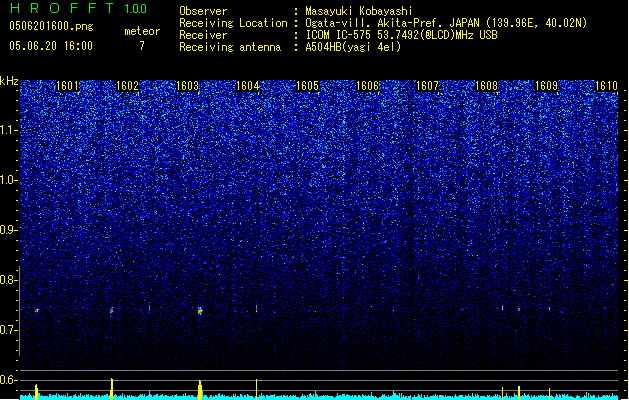Viewport: 629px width, 400px height.
Task: Click the 1608 time marker
Action: pos(487,86)
